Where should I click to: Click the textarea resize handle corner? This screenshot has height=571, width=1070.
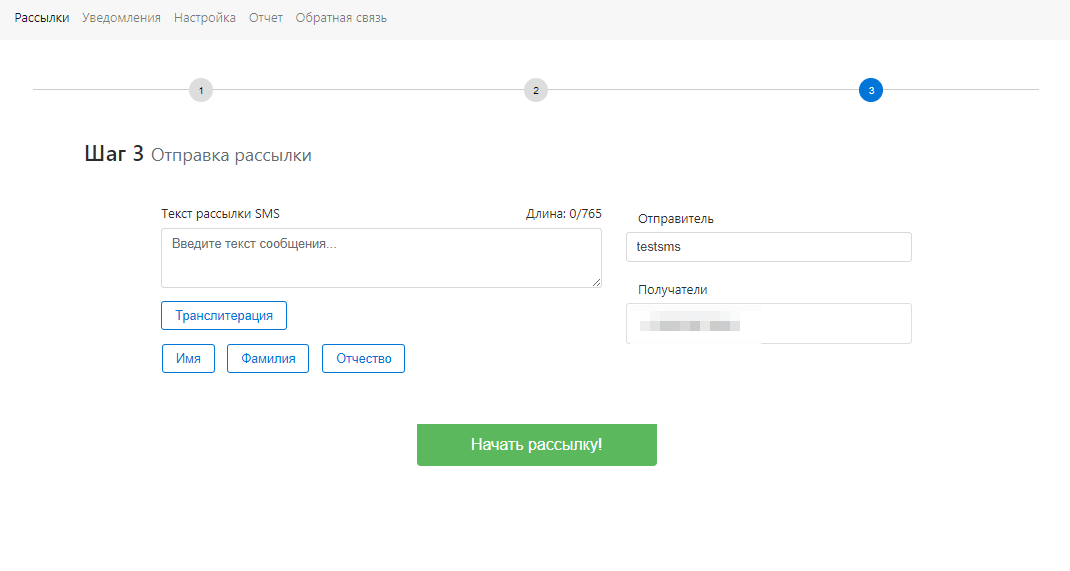pyautogui.click(x=596, y=282)
